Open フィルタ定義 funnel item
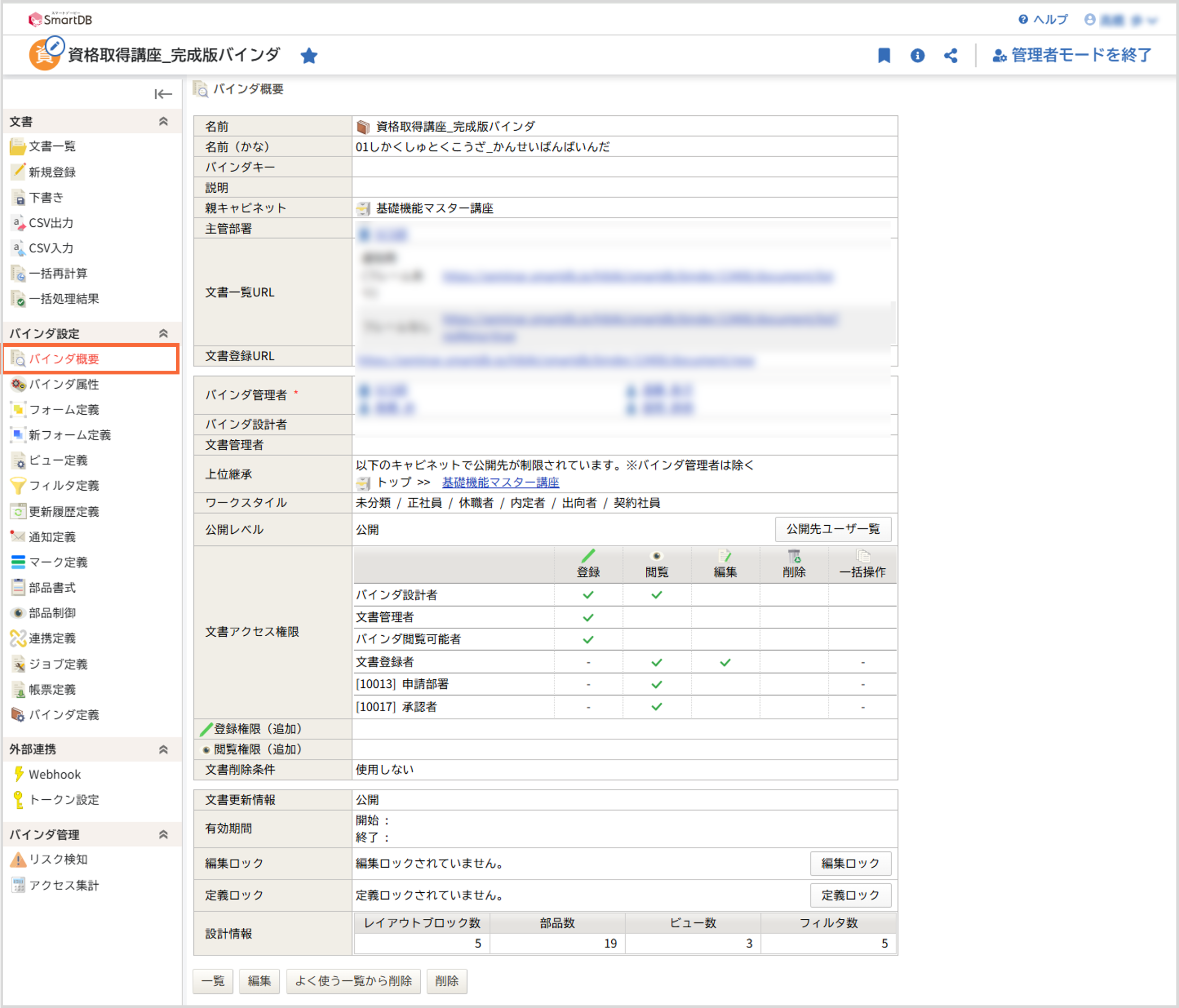1179x1008 pixels. pyautogui.click(x=63, y=485)
